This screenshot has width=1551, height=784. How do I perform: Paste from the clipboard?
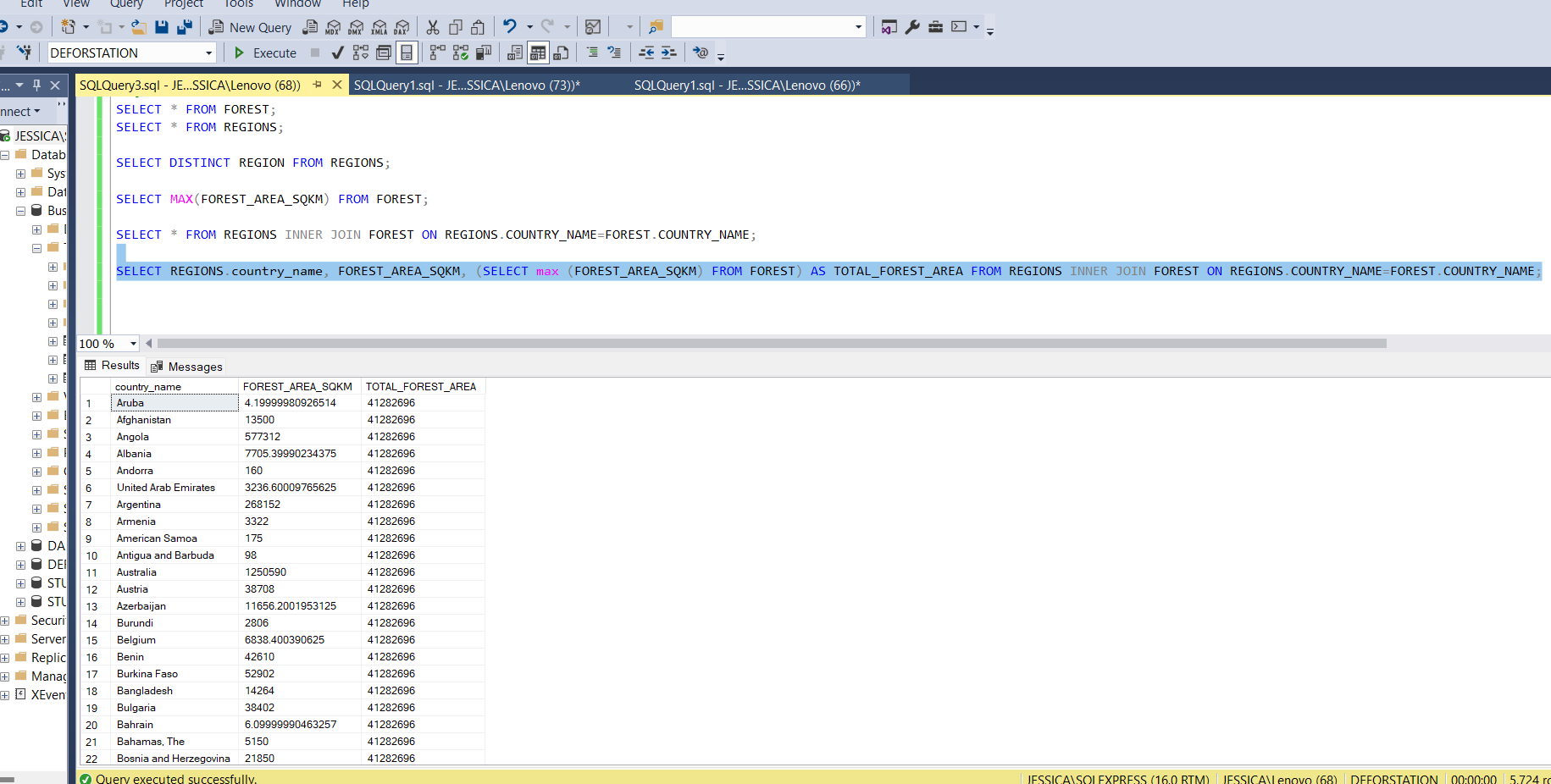(477, 26)
